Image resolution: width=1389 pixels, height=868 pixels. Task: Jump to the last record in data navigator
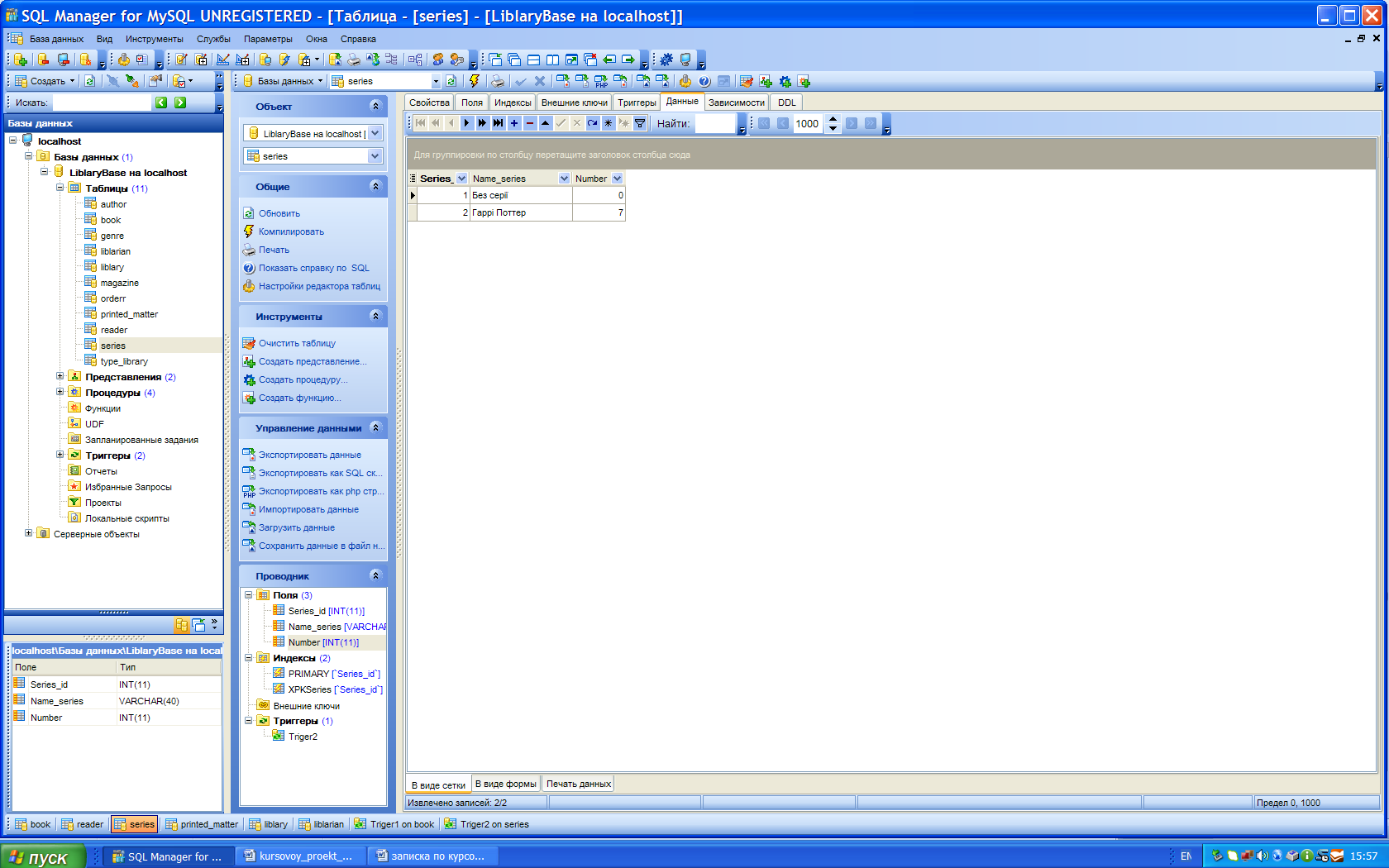[x=498, y=123]
